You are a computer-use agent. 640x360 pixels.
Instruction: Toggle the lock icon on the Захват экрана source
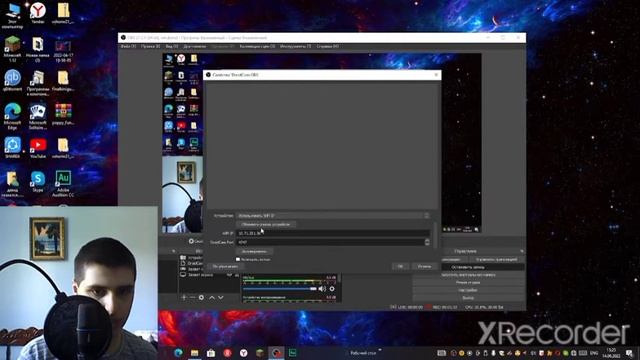(x=237, y=275)
